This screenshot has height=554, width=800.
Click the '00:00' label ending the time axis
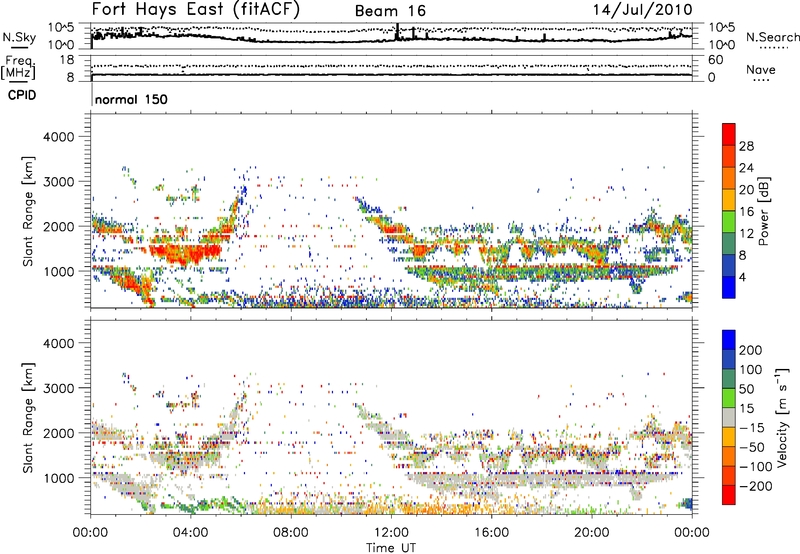(x=692, y=533)
